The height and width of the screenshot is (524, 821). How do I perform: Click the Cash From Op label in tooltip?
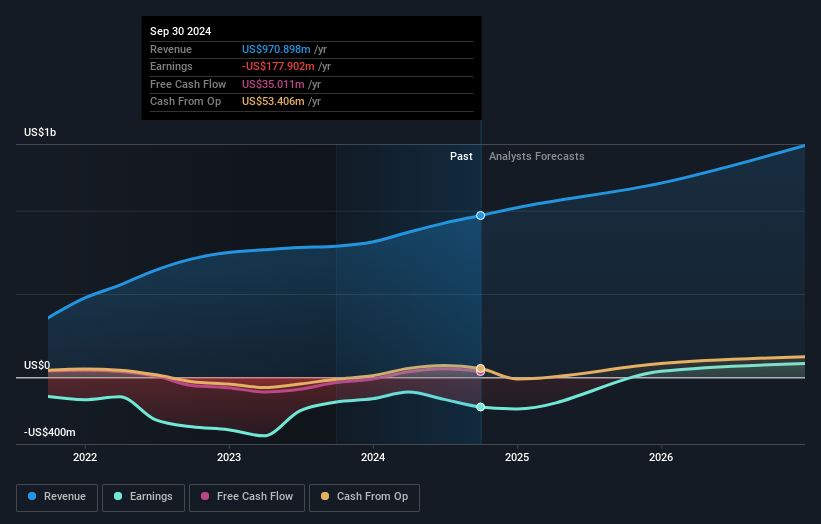[x=185, y=102]
